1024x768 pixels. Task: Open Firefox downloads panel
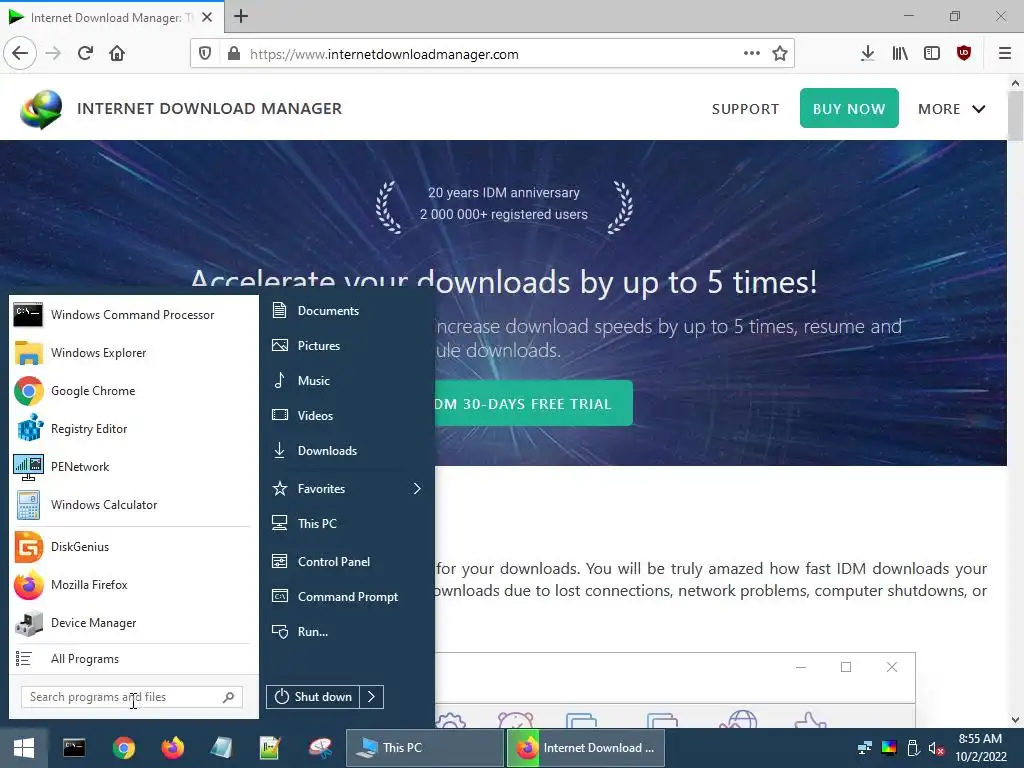click(867, 54)
